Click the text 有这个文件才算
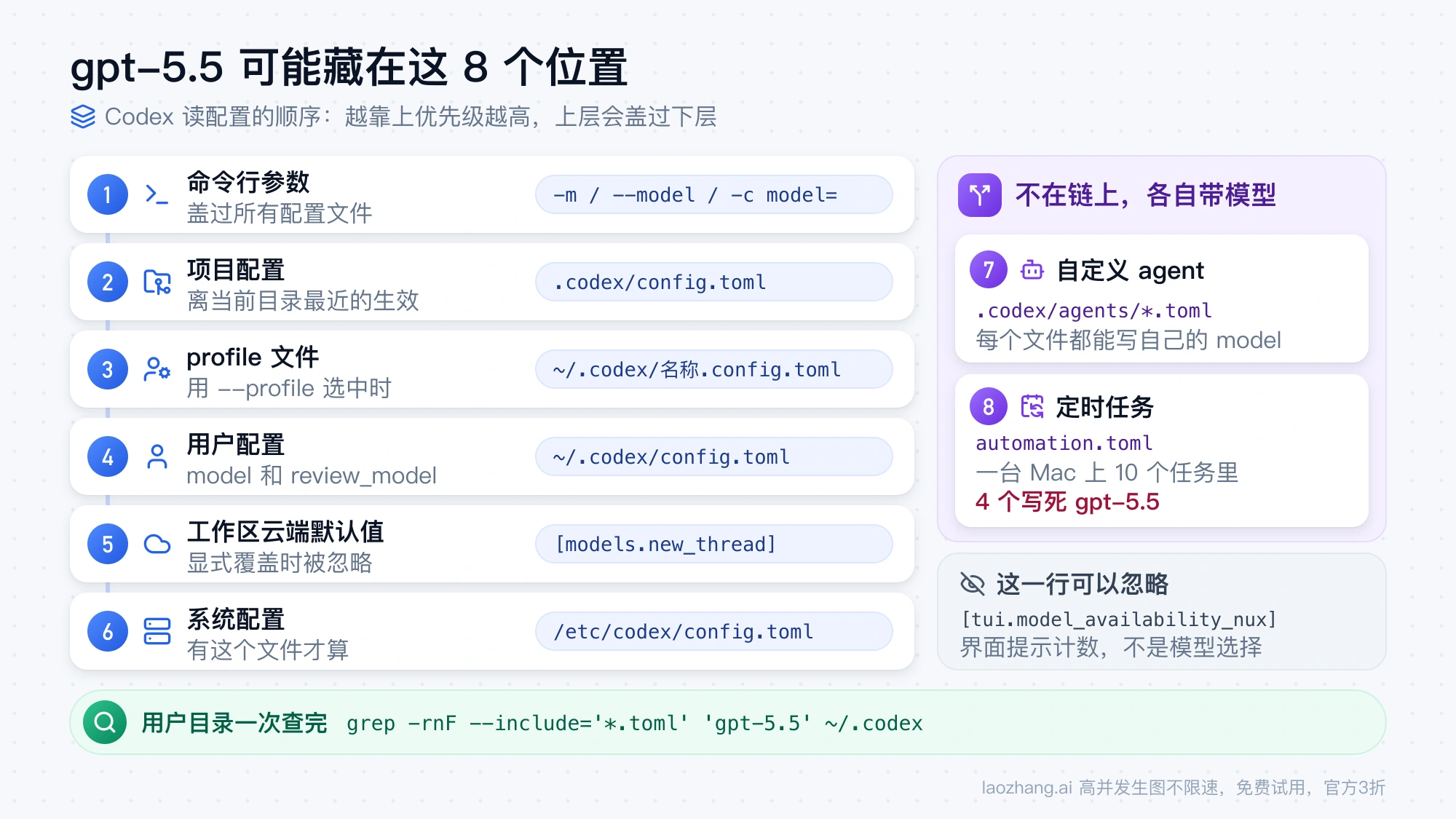 (x=268, y=650)
